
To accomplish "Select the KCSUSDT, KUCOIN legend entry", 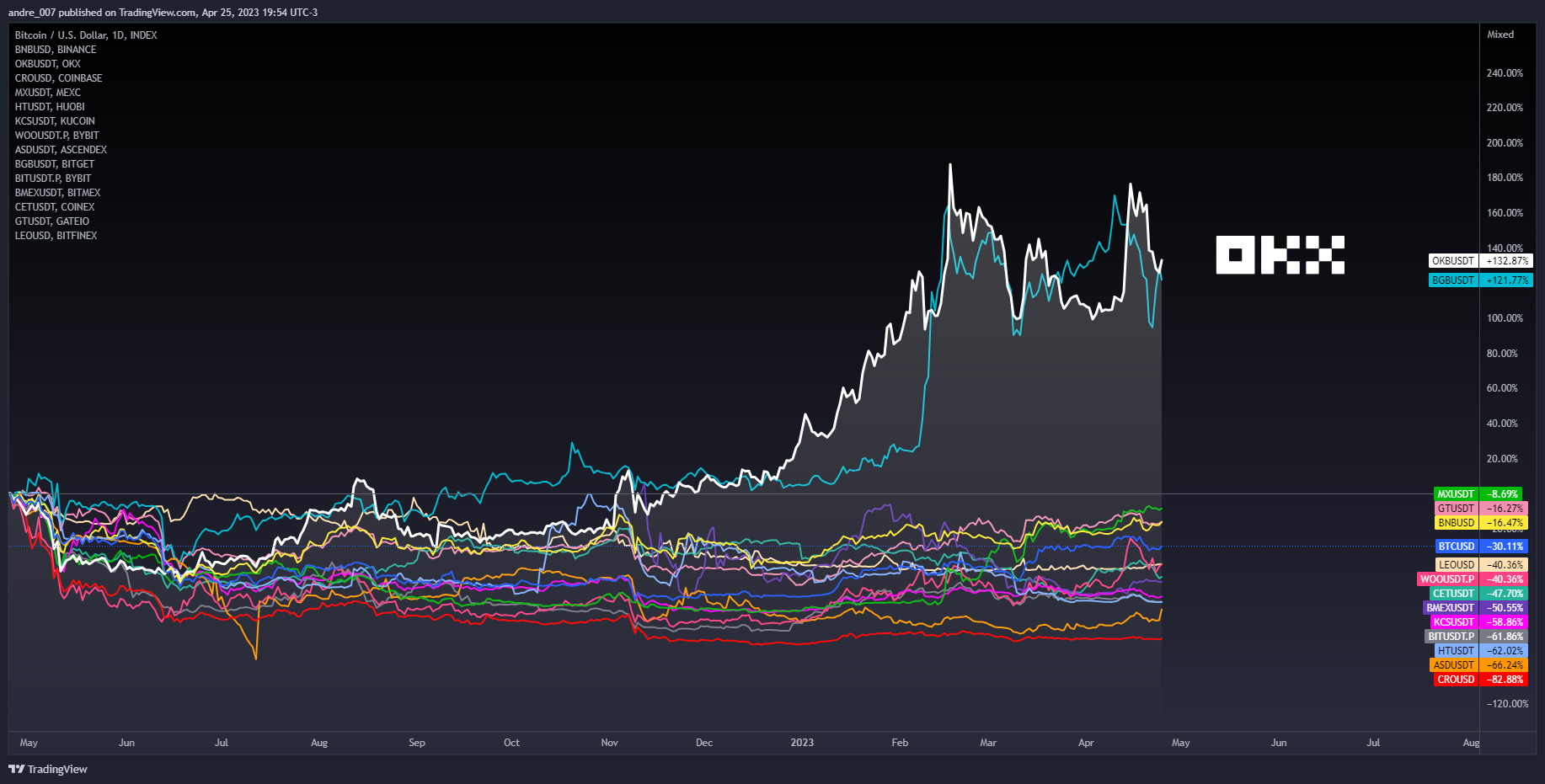I will coord(55,121).
